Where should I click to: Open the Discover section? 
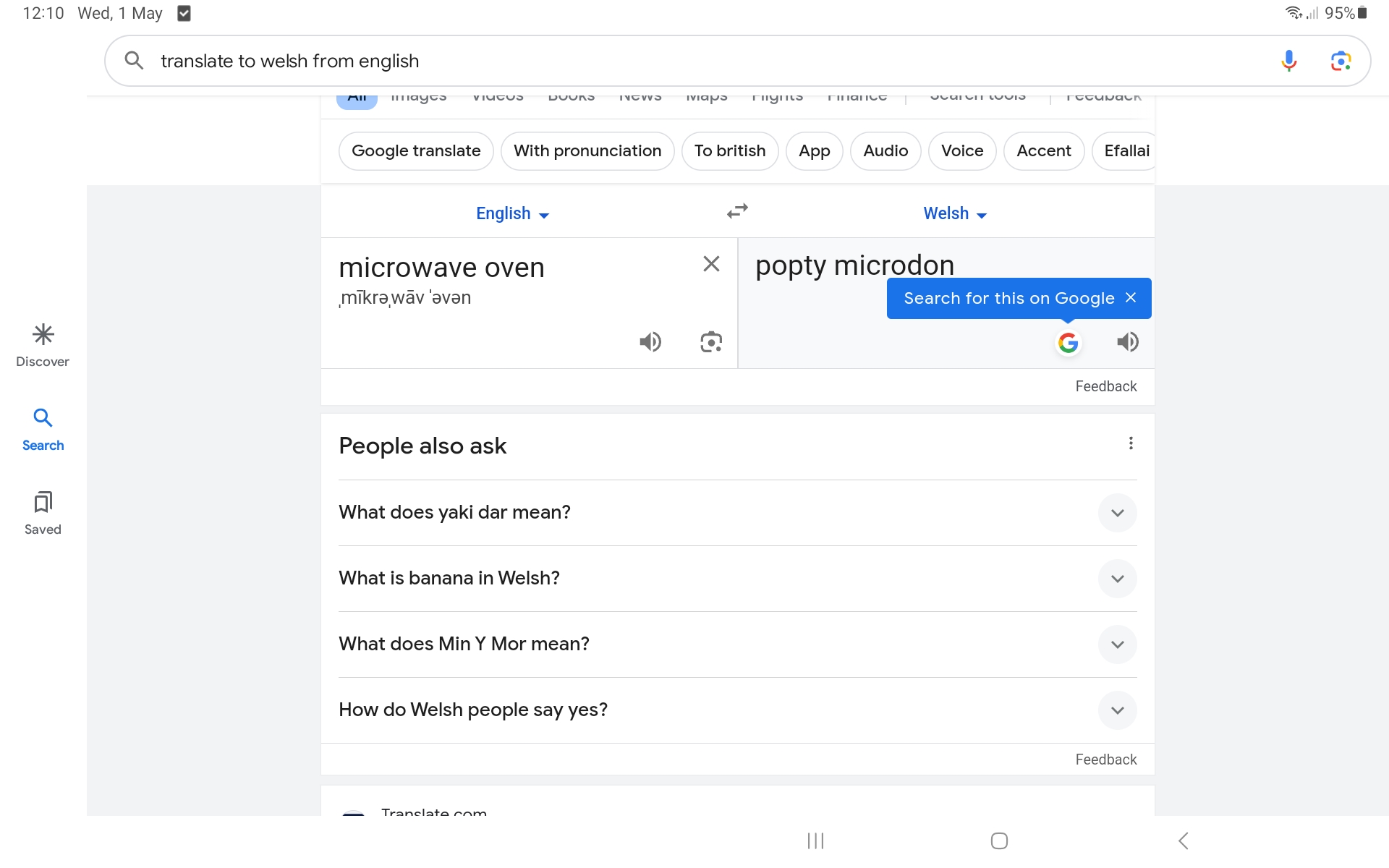coord(43,345)
